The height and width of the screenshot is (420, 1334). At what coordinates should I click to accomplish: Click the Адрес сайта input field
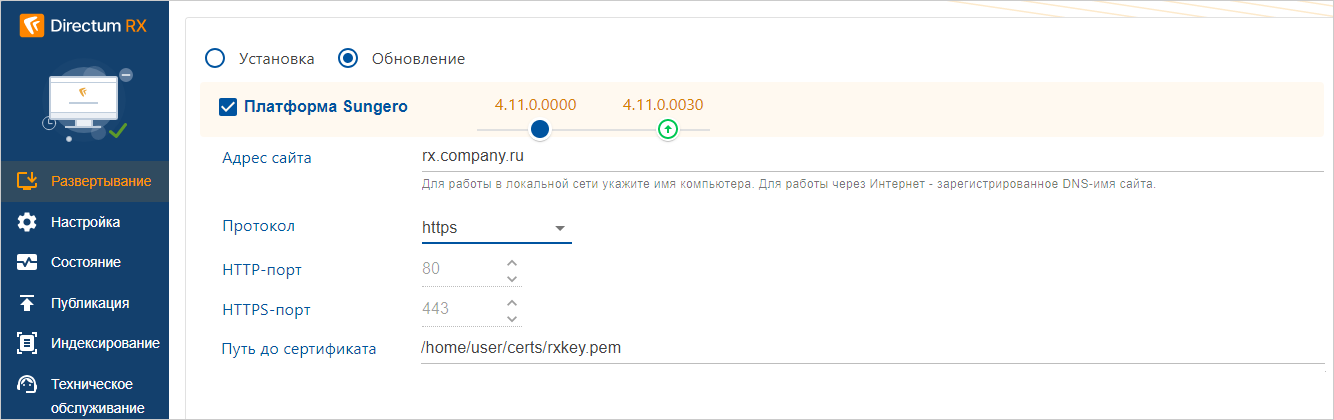tap(860, 157)
